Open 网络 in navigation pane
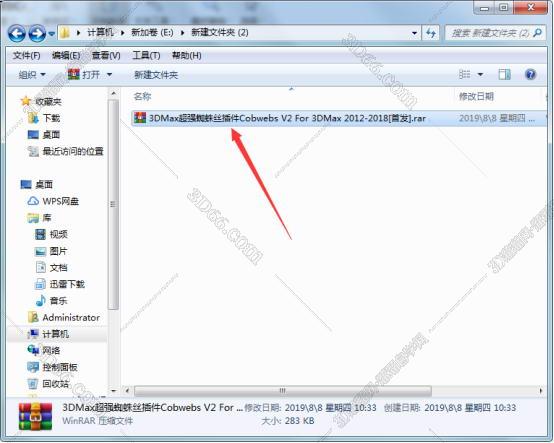Screen dimensions: 554x443 [51, 350]
